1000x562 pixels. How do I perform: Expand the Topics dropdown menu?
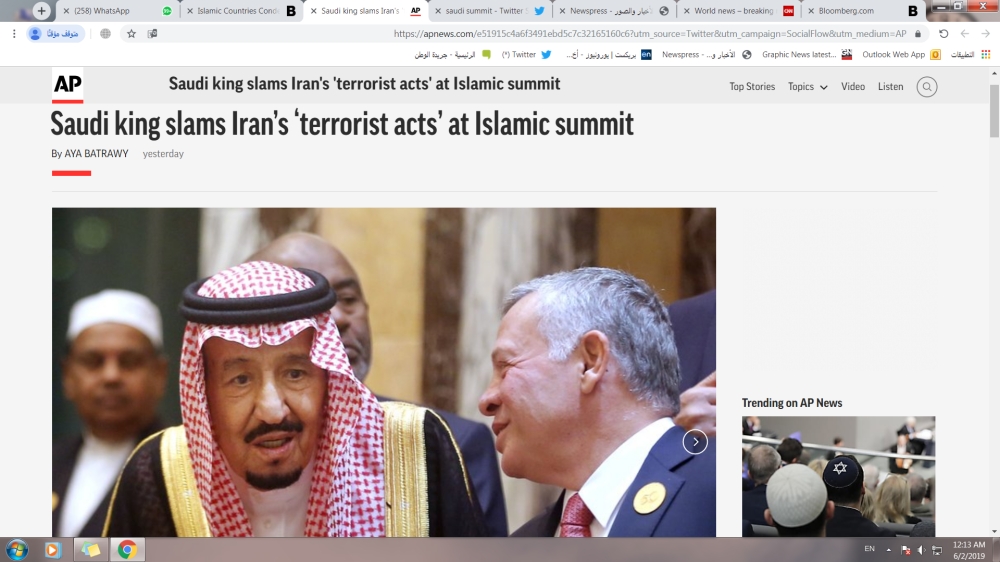807,87
